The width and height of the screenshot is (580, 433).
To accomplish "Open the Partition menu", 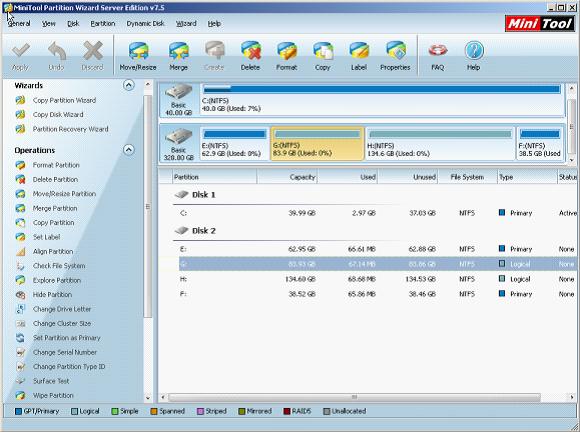I will [103, 24].
